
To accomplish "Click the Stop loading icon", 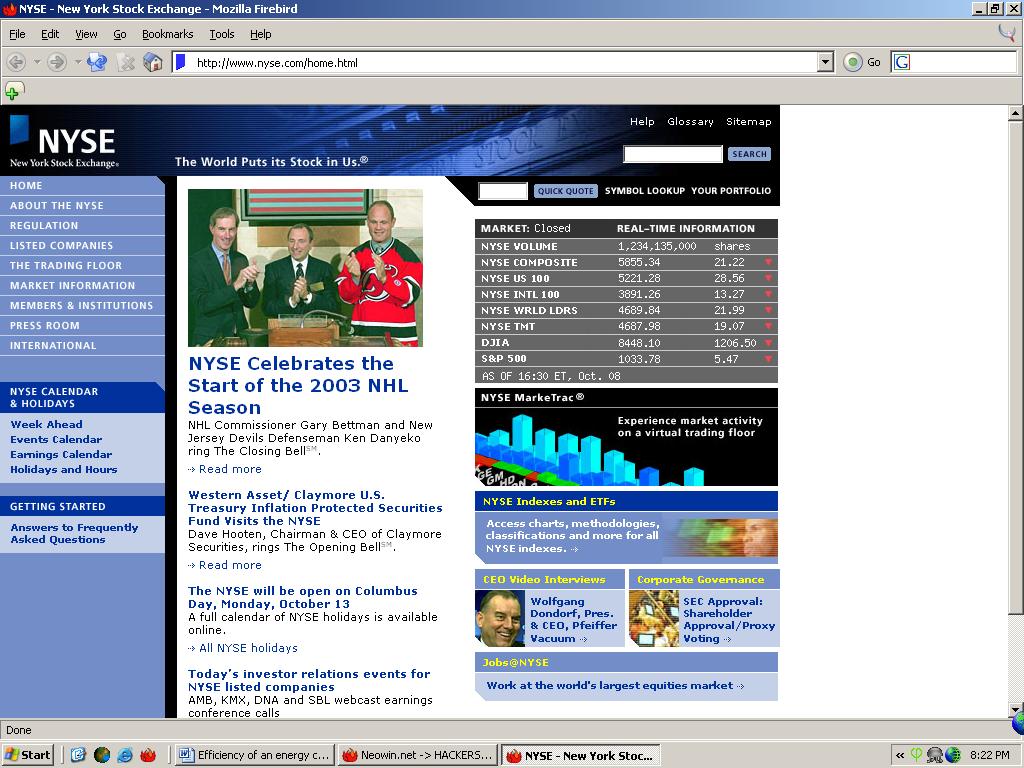I will click(125, 63).
